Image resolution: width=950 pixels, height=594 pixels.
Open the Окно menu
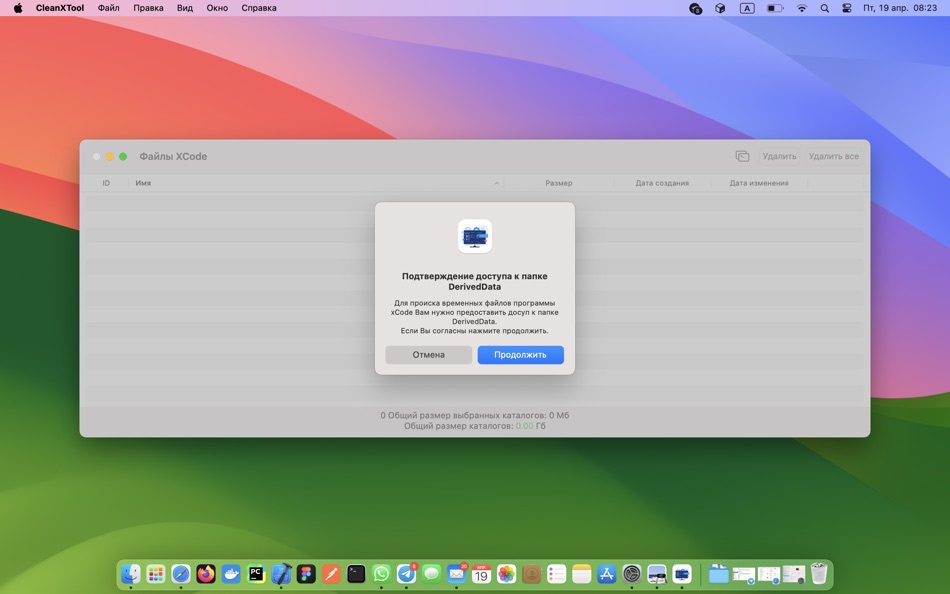(217, 8)
